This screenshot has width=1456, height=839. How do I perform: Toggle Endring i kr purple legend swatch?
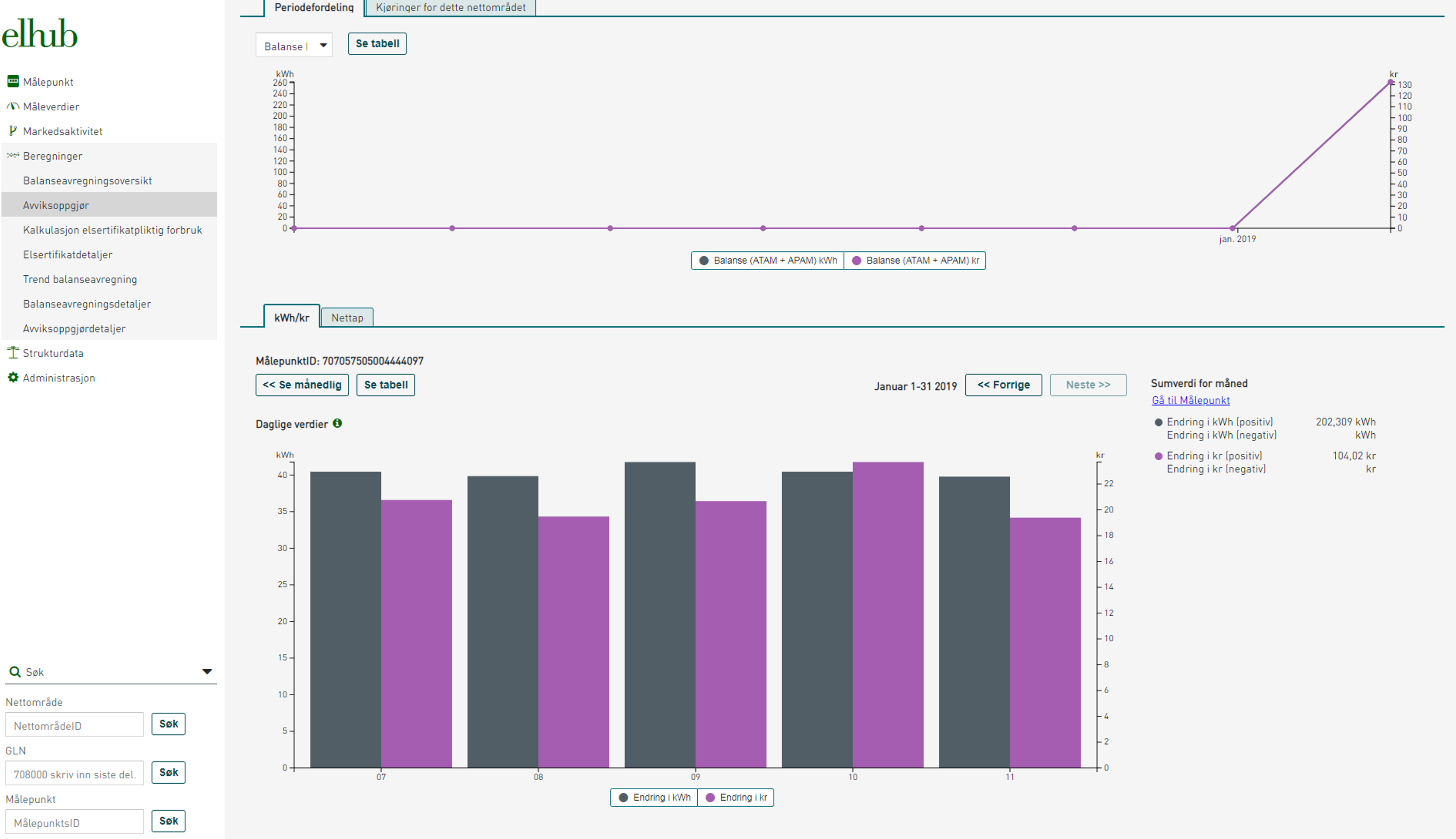[x=711, y=798]
